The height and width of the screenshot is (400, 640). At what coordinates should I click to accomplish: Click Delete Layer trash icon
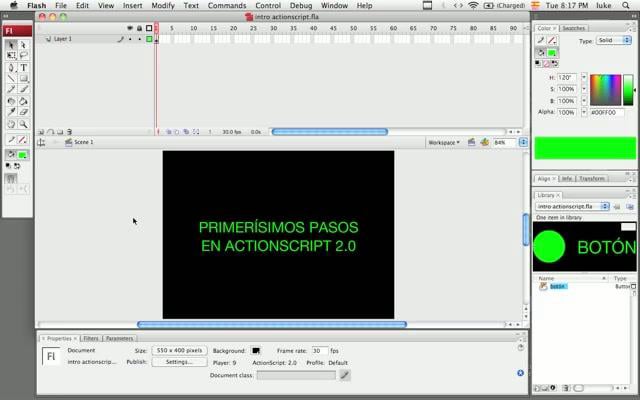(69, 132)
